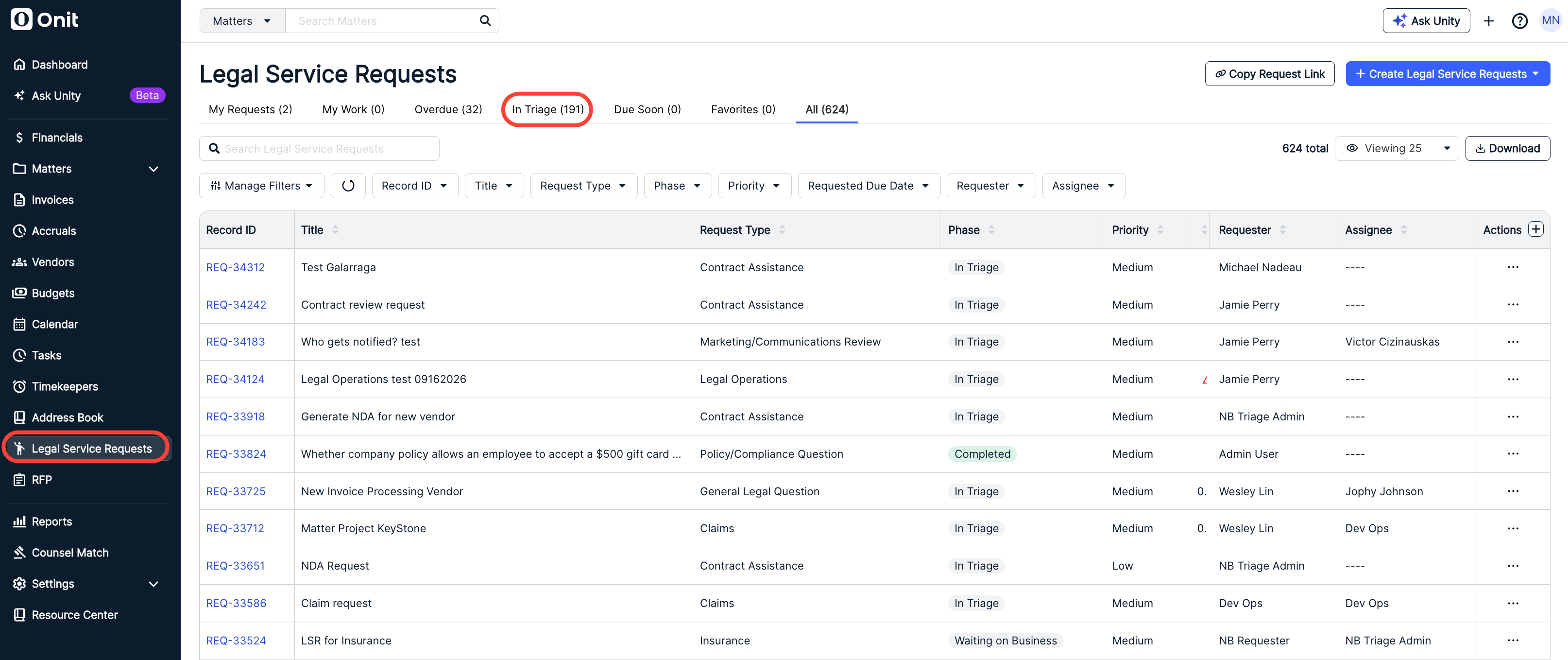Open actions ellipsis for REQ-34312

(x=1513, y=267)
